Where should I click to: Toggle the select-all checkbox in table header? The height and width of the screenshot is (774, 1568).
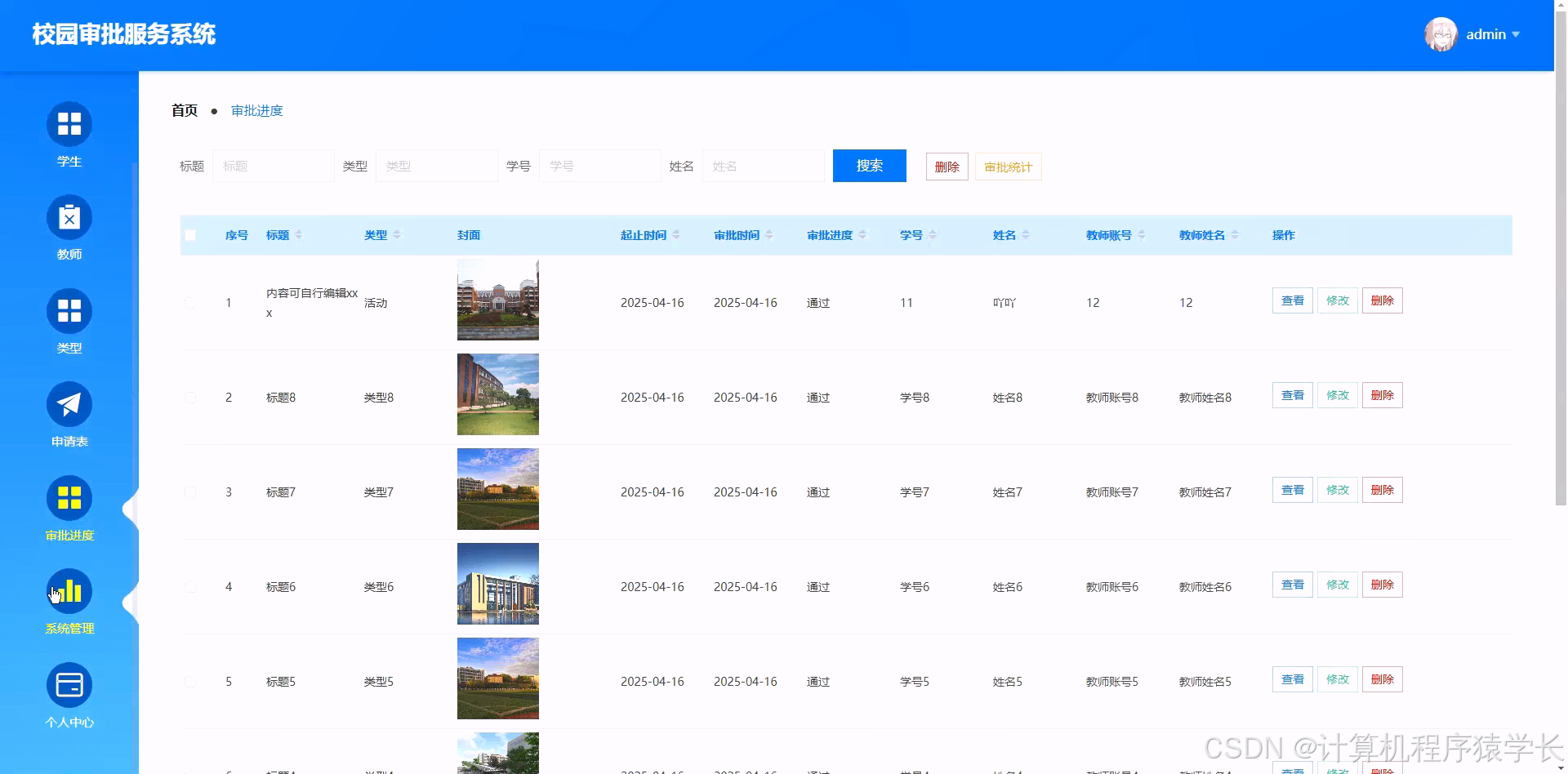190,234
